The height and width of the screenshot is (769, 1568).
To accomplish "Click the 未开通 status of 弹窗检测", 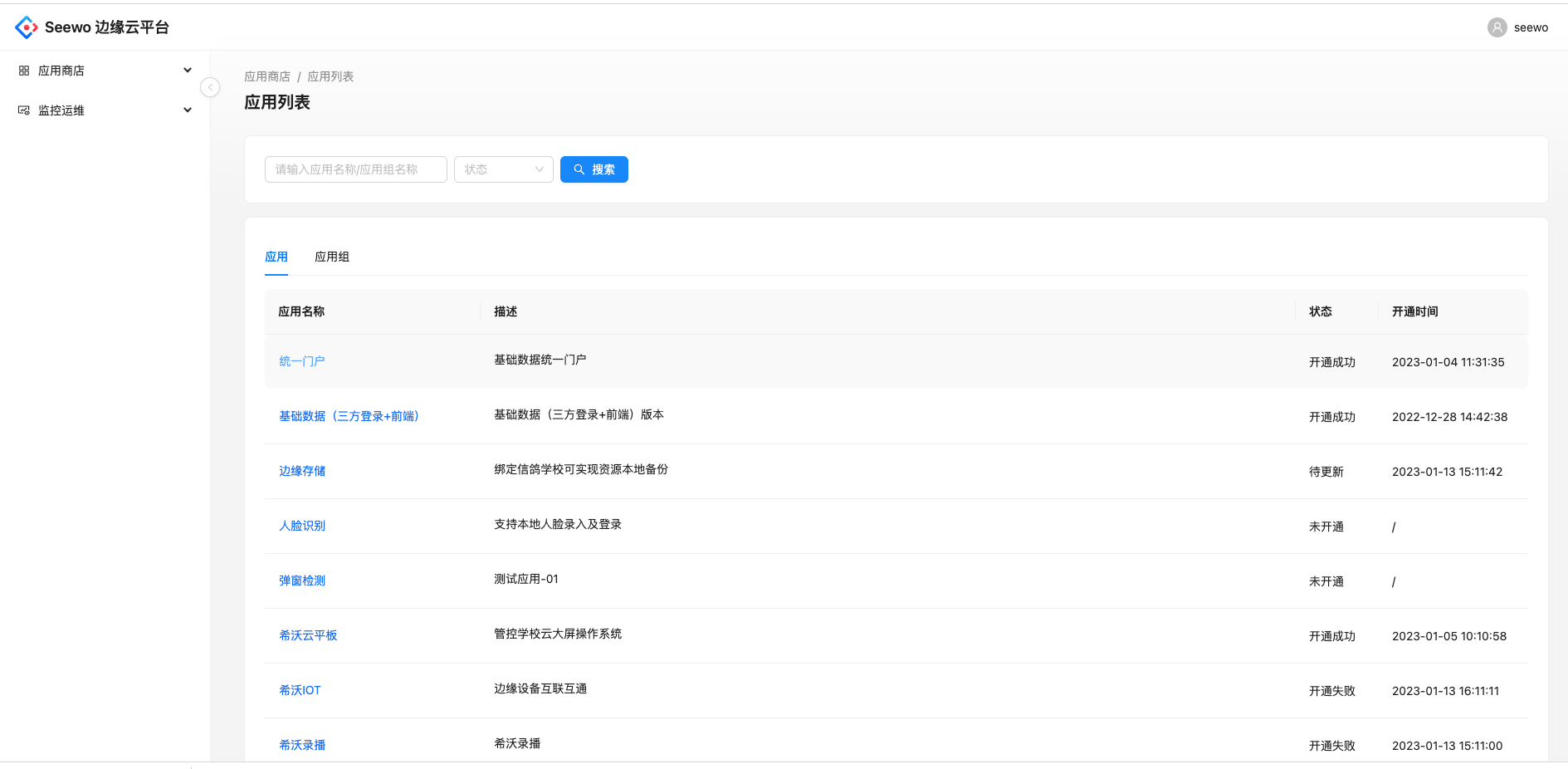I will [x=1326, y=581].
